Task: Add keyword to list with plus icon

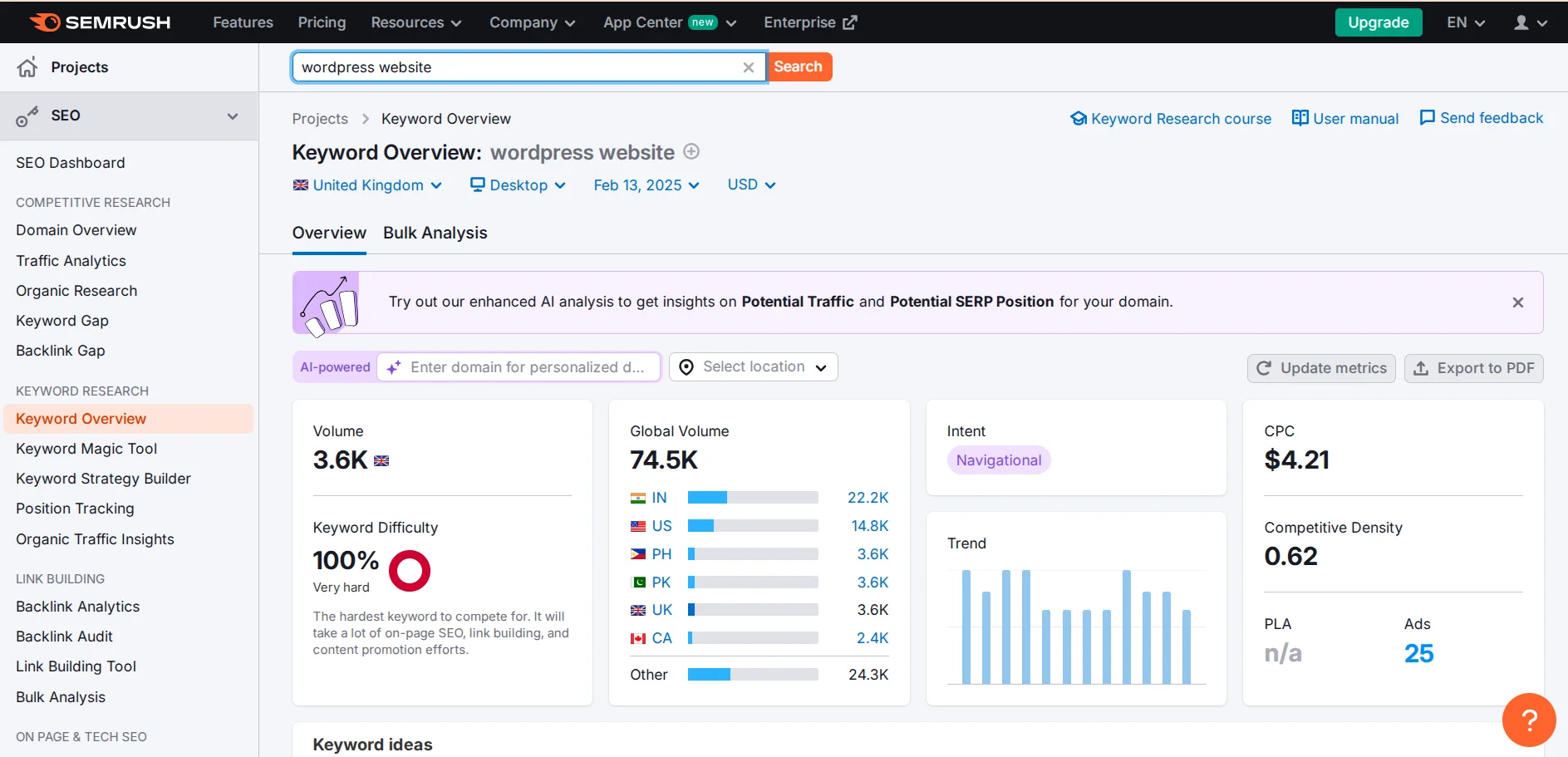Action: pos(691,151)
